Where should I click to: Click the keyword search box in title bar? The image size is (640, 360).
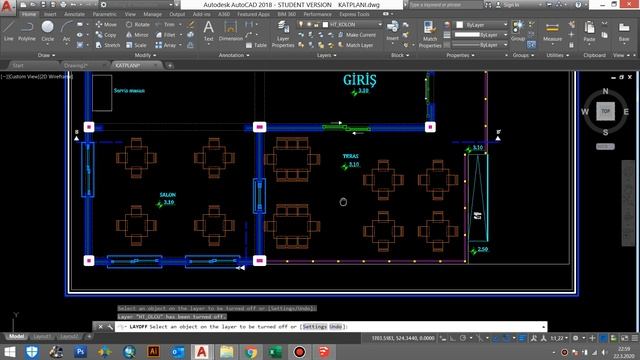click(445, 5)
